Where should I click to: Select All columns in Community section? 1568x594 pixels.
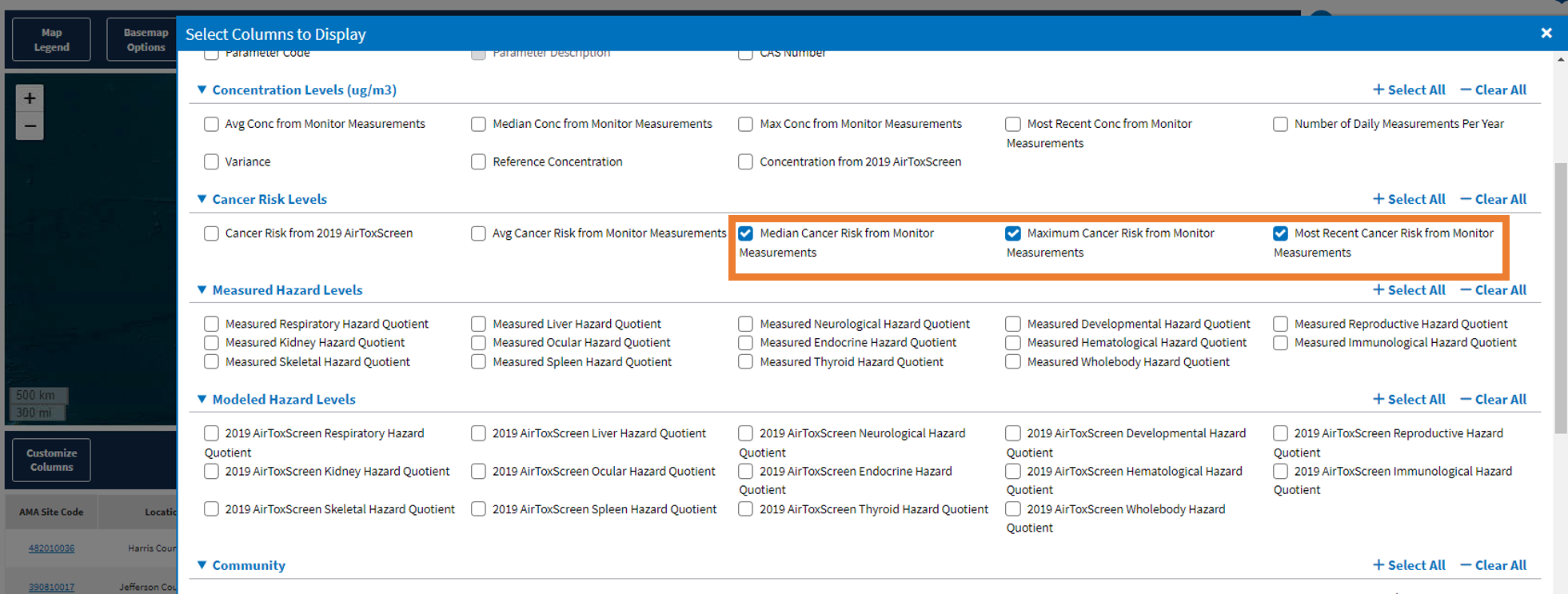coord(1409,565)
